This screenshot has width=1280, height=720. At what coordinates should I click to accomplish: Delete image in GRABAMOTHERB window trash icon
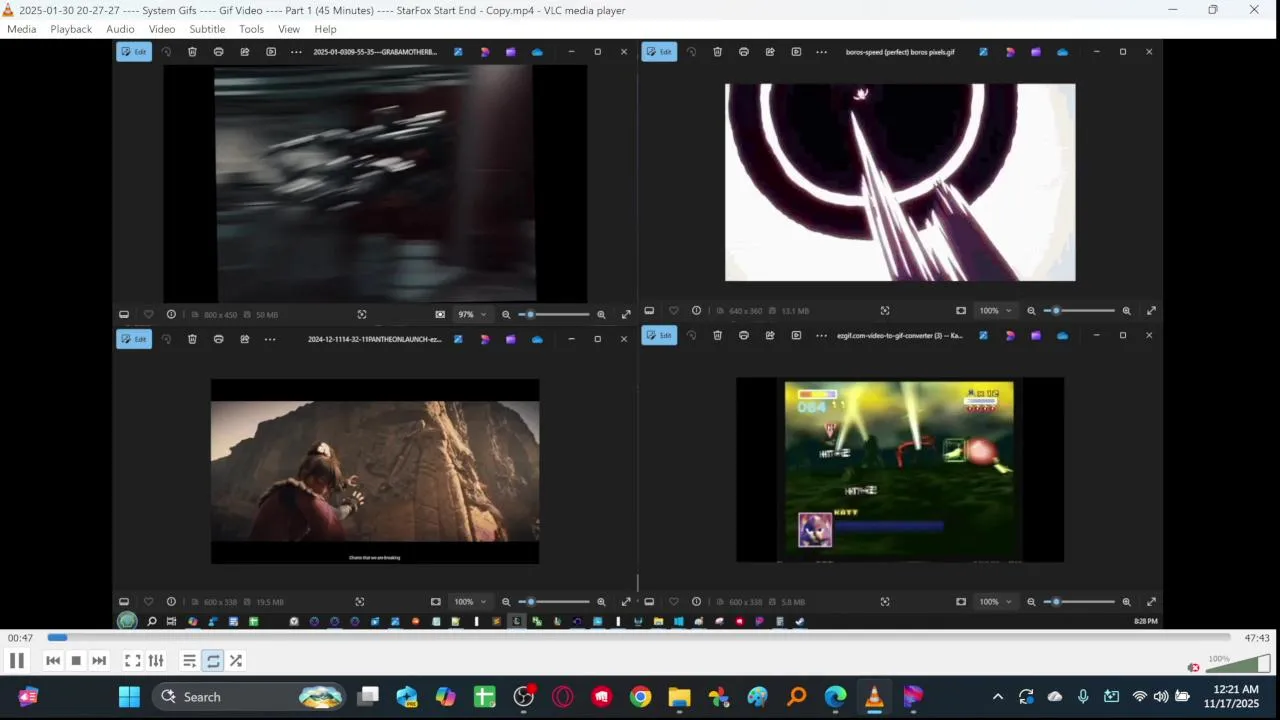(x=192, y=52)
